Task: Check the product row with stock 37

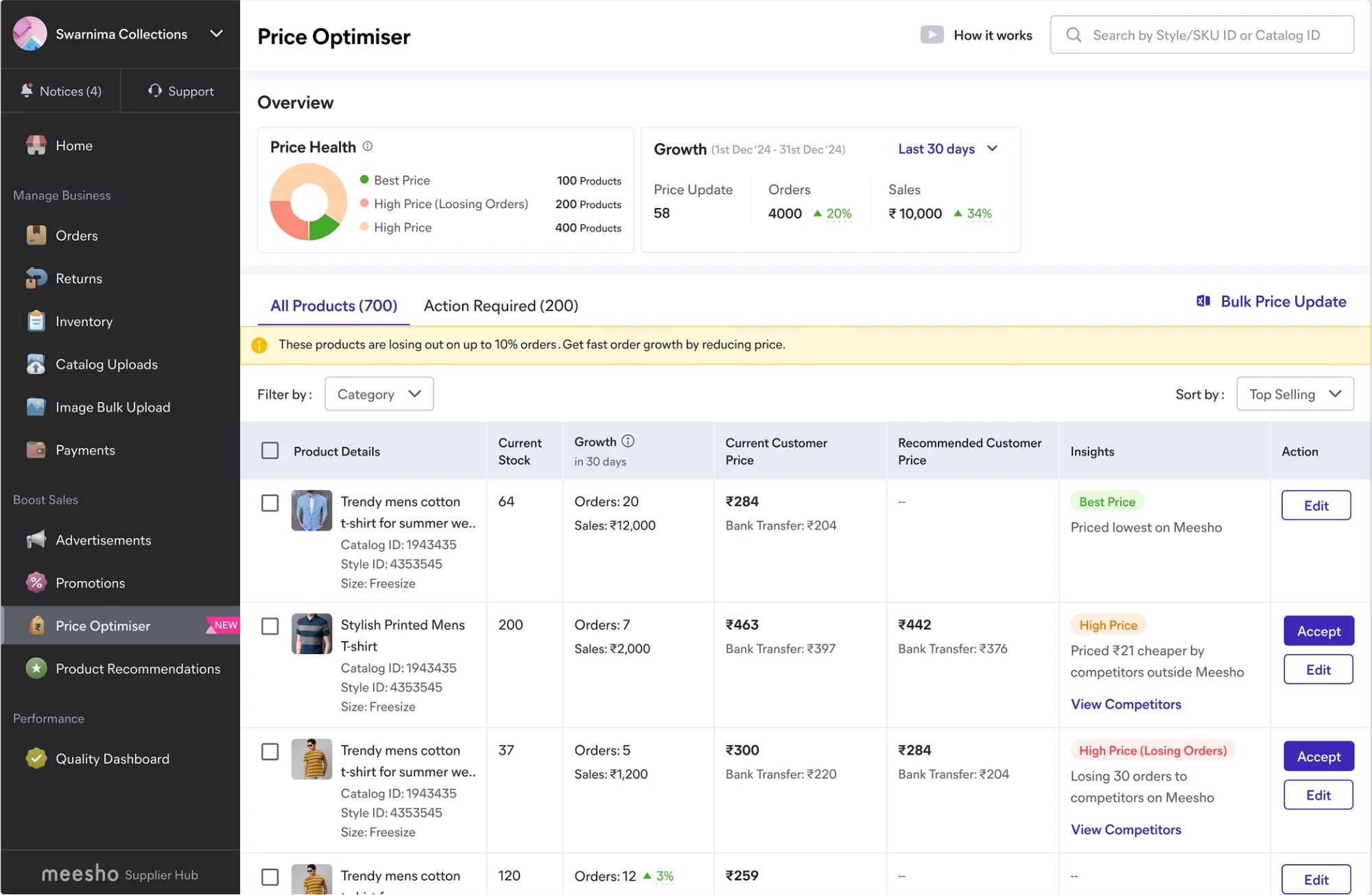Action: [x=270, y=752]
